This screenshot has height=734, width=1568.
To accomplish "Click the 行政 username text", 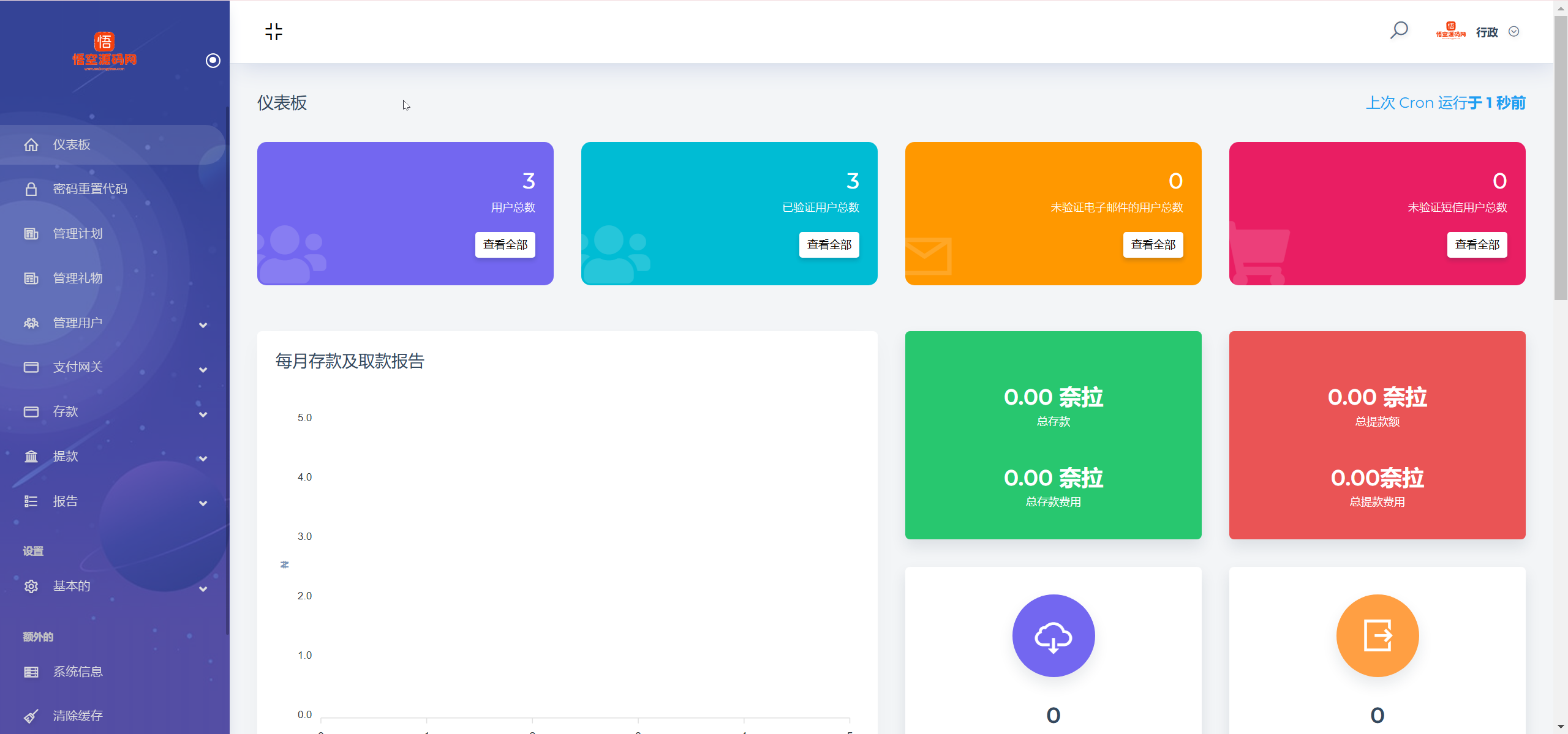I will 1487,32.
